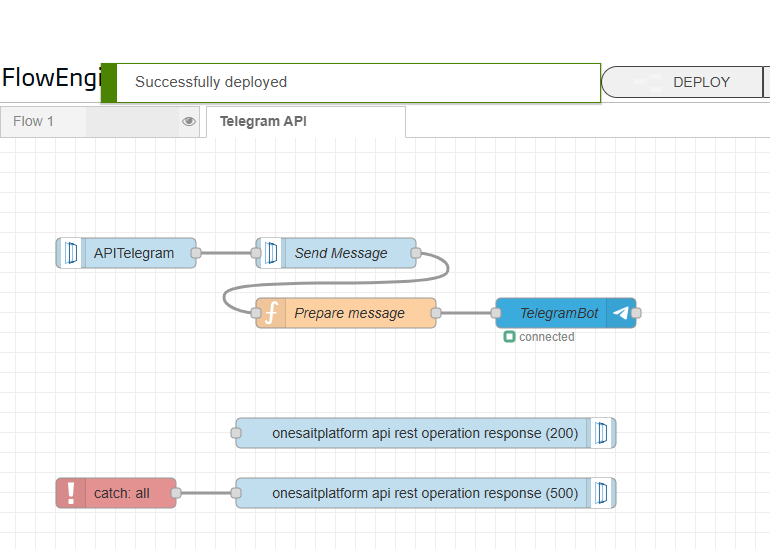
Task: Click the response (200) node icon
Action: [x=601, y=433]
